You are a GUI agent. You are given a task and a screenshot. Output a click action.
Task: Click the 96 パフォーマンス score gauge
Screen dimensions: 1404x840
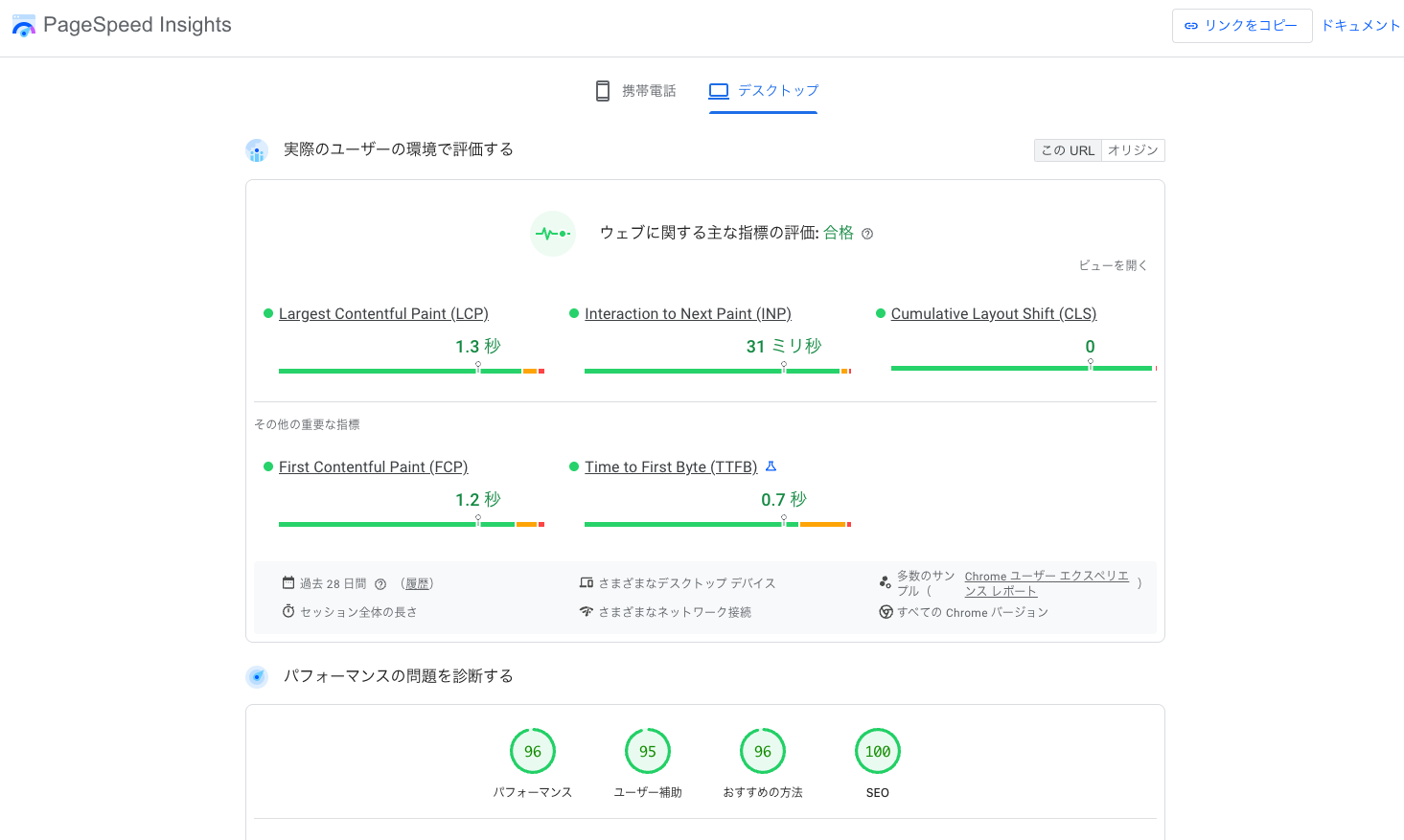coord(533,752)
